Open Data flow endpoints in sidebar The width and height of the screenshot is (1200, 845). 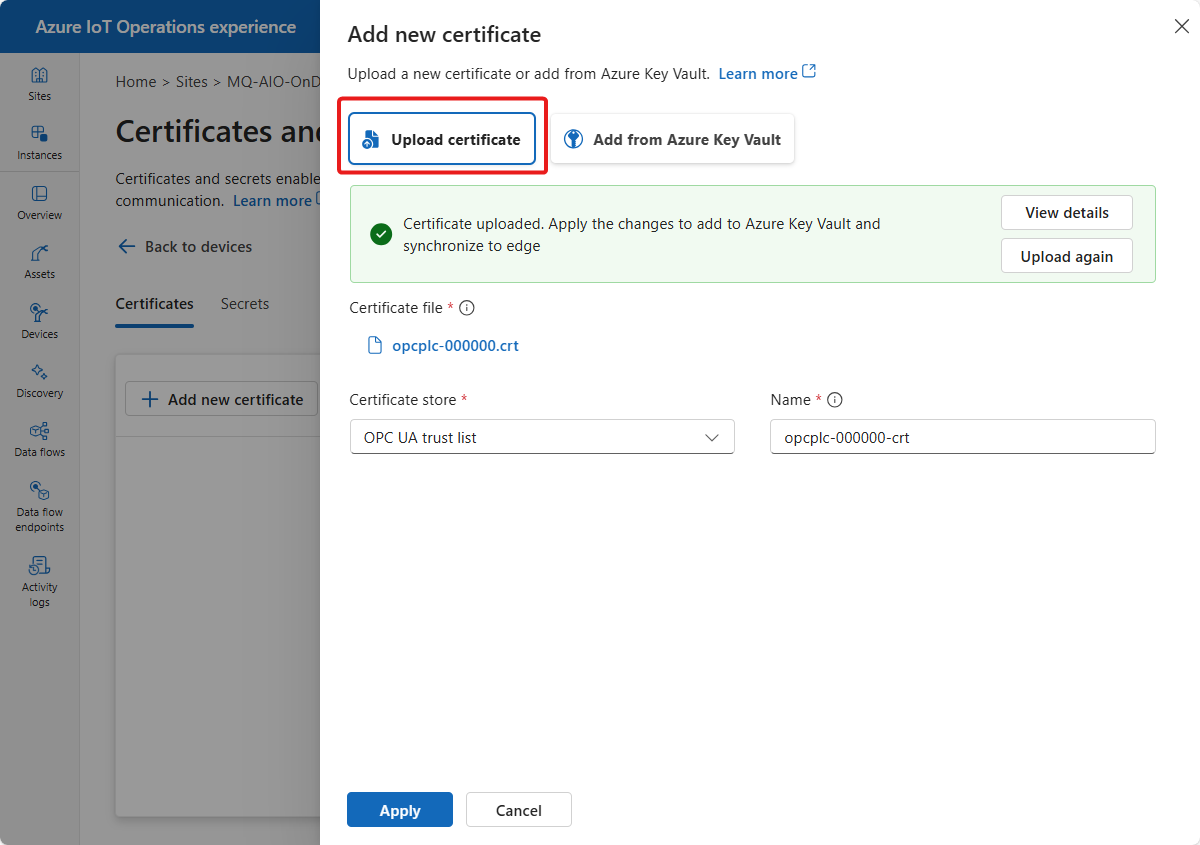click(x=39, y=505)
